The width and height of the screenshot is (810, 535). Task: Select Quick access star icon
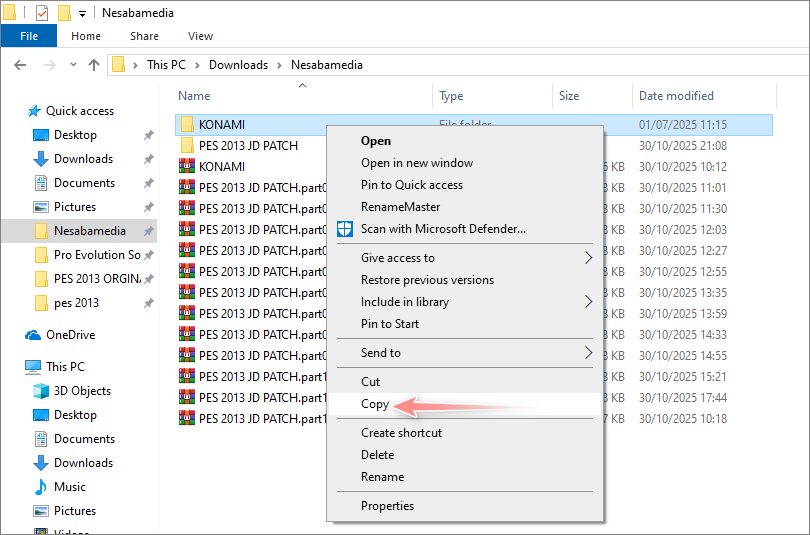tap(34, 111)
